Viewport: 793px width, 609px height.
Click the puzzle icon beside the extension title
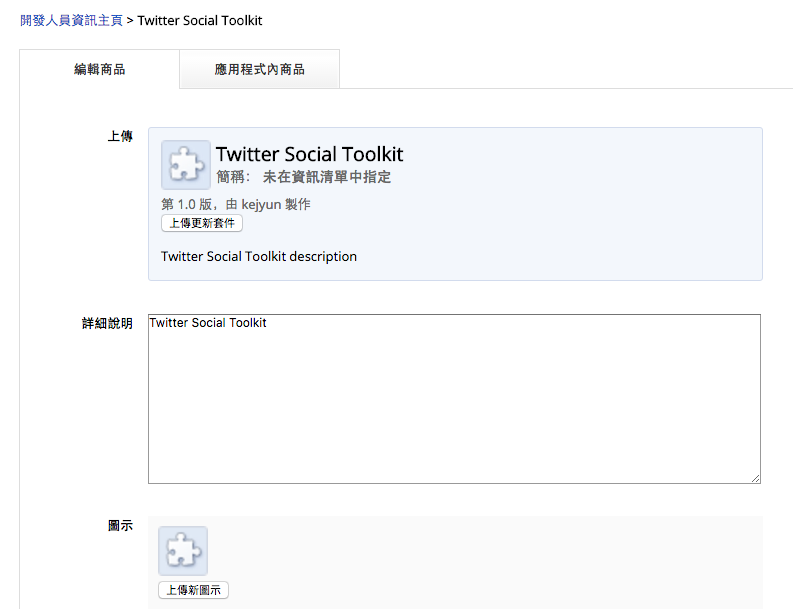(186, 165)
